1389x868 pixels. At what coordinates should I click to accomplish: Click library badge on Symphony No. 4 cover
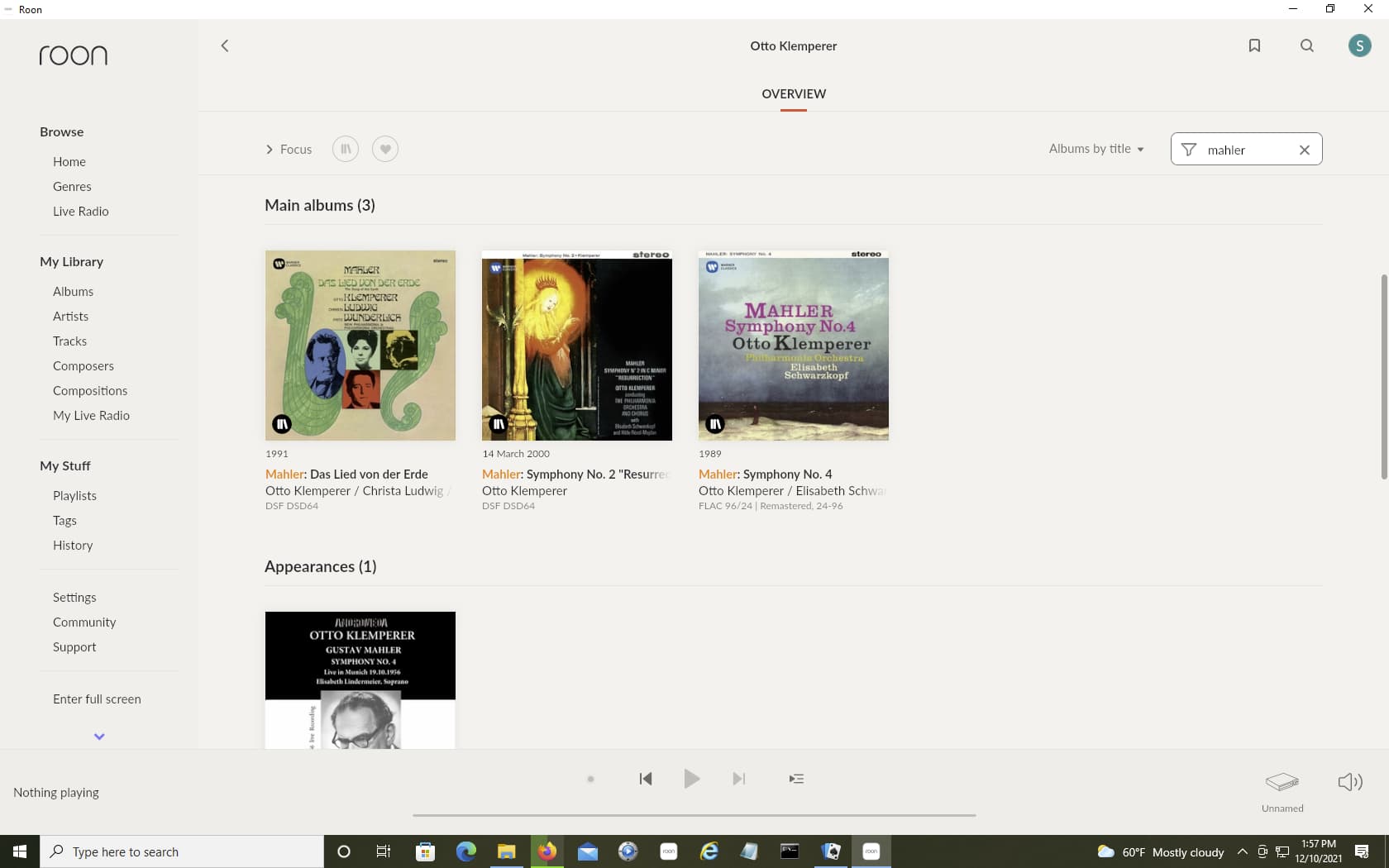click(715, 424)
